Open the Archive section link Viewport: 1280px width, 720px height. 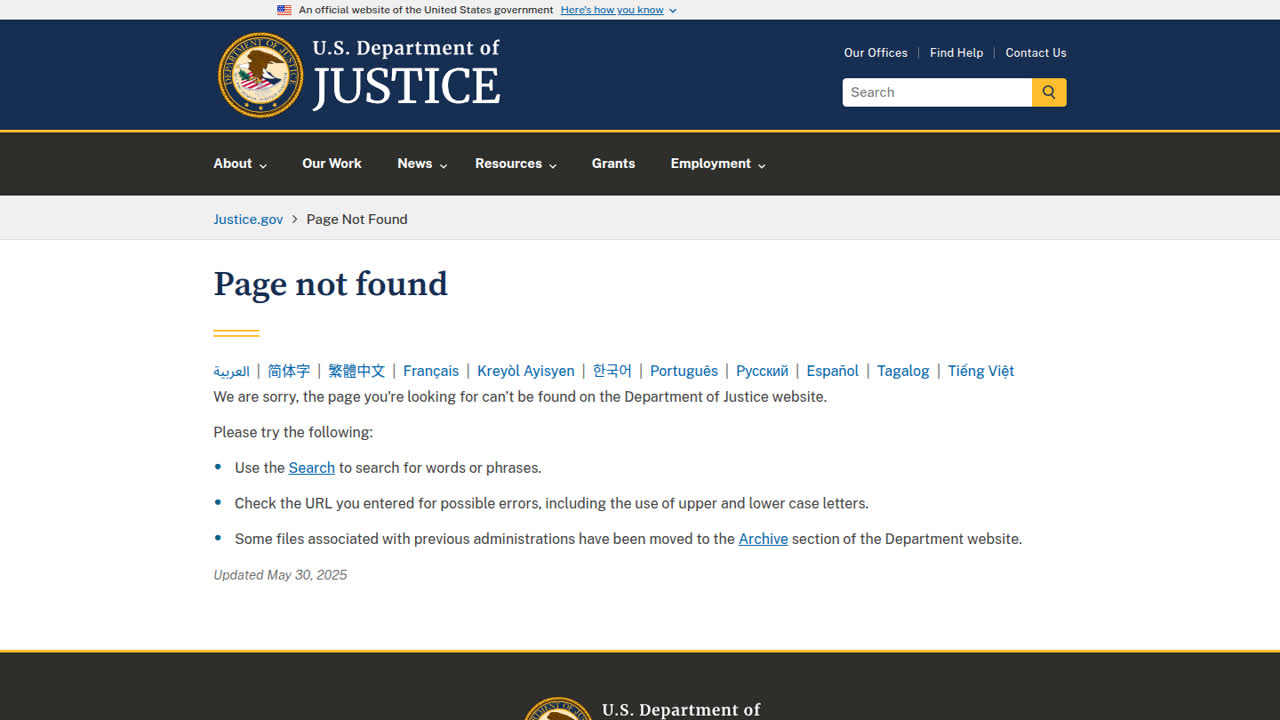pyautogui.click(x=763, y=539)
